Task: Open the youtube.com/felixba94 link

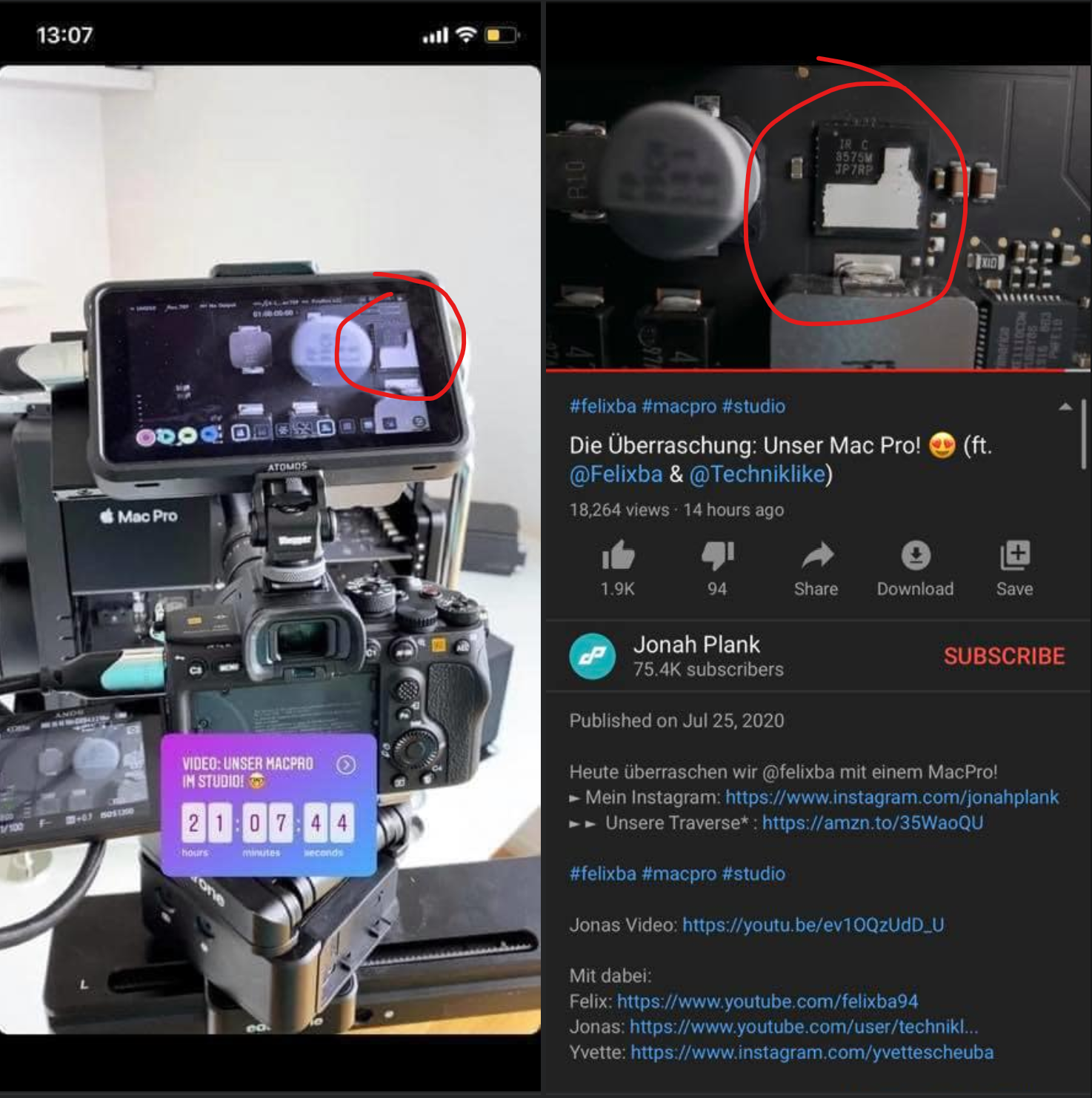Action: [768, 1002]
